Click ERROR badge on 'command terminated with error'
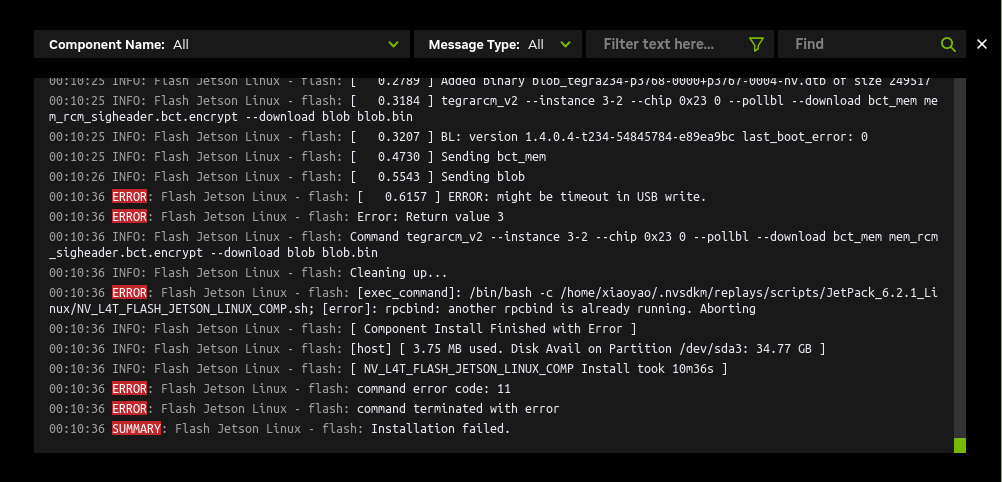The height and width of the screenshot is (482, 1002). pos(129,409)
